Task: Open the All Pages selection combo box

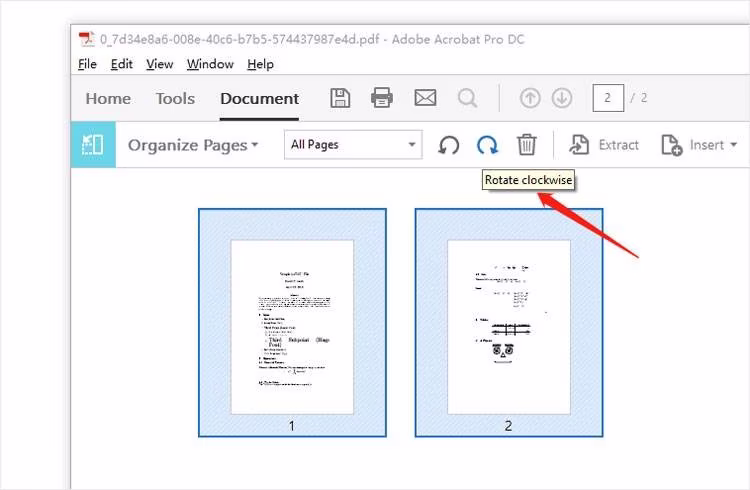Action: point(353,145)
